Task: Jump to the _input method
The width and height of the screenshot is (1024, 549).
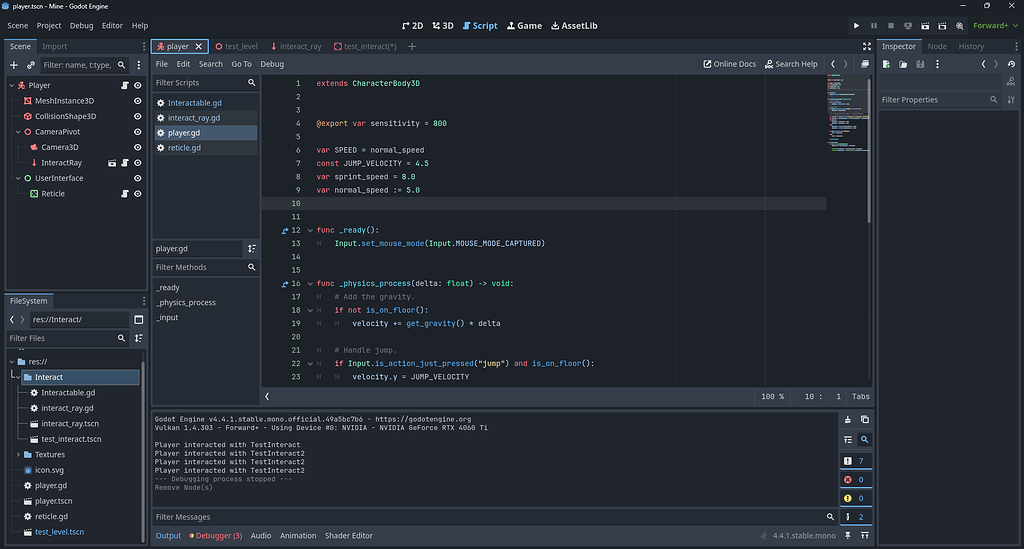Action: pos(168,318)
